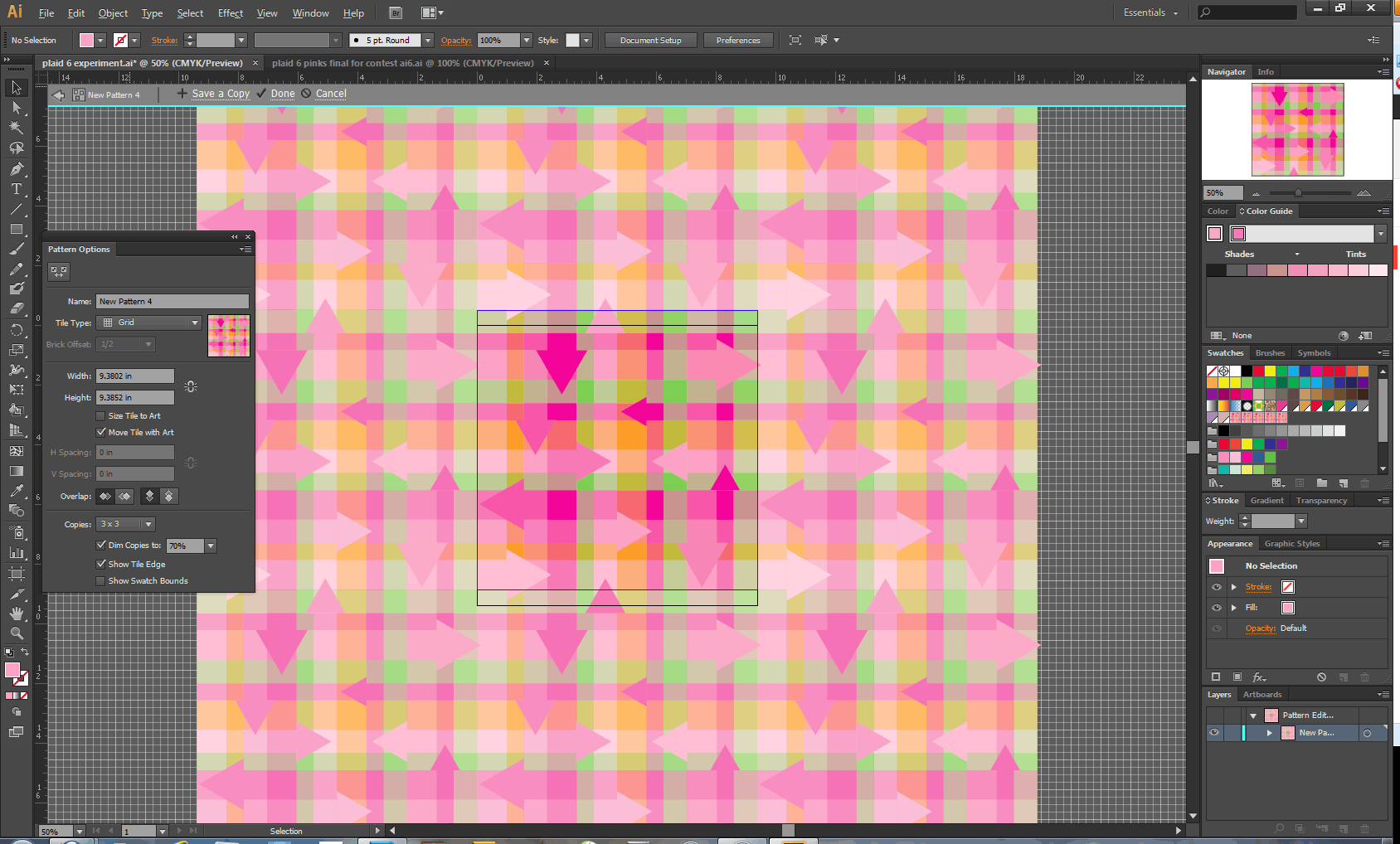The width and height of the screenshot is (1400, 844).
Task: Open the Effect menu
Action: pyautogui.click(x=231, y=13)
